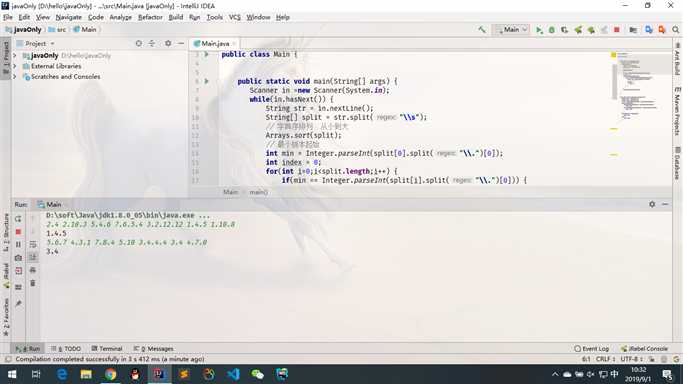
Task: Open the Terminal tool window
Action: click(107, 349)
